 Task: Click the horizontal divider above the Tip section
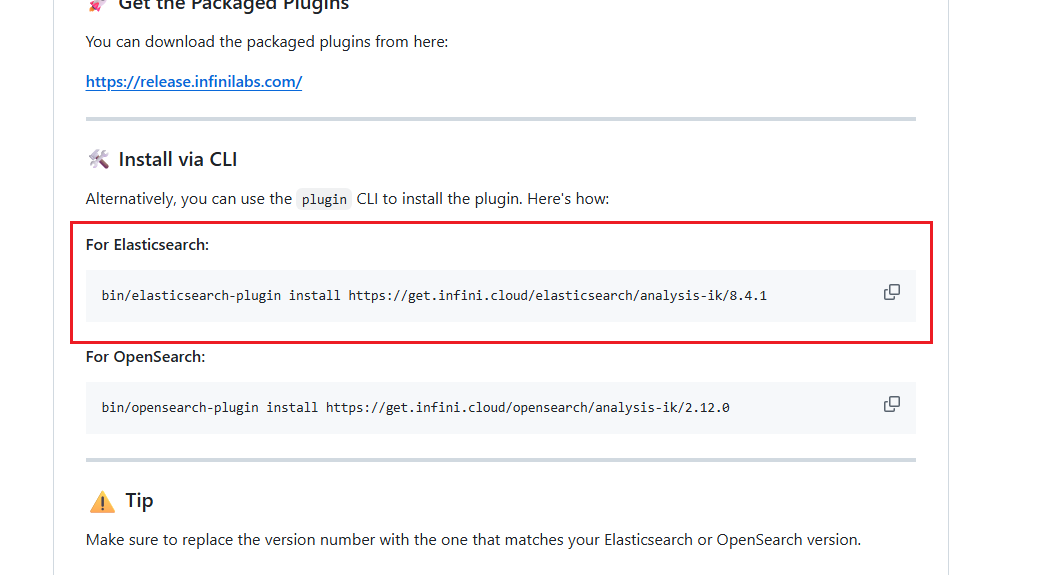pos(500,460)
